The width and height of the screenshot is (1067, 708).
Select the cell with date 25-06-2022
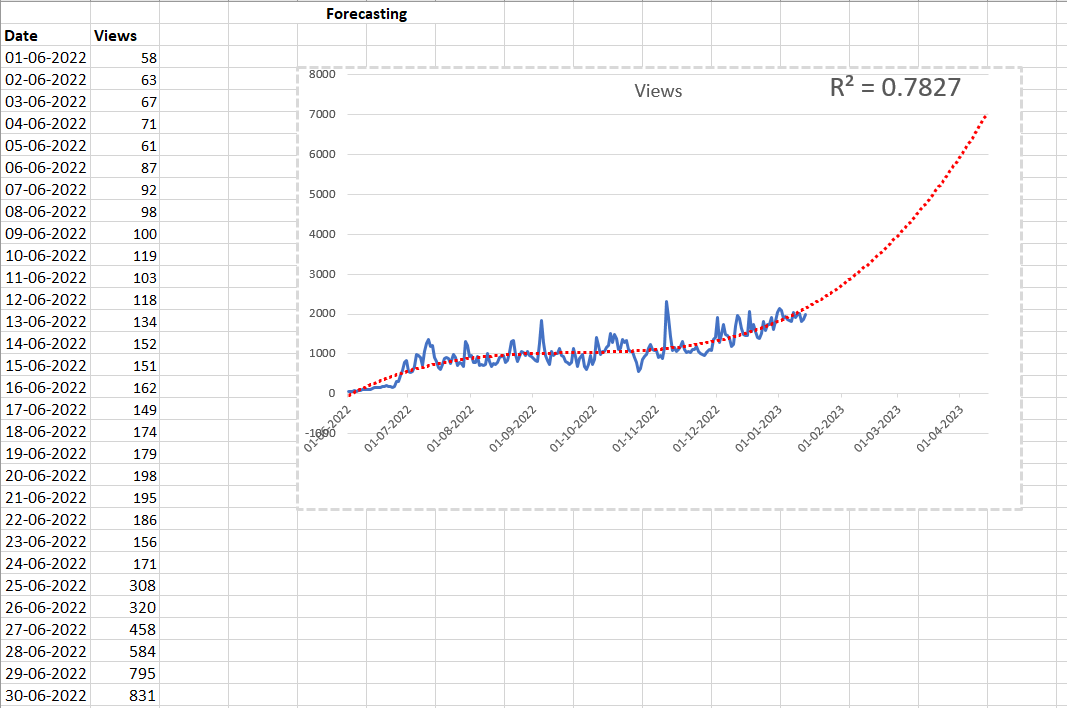45,586
